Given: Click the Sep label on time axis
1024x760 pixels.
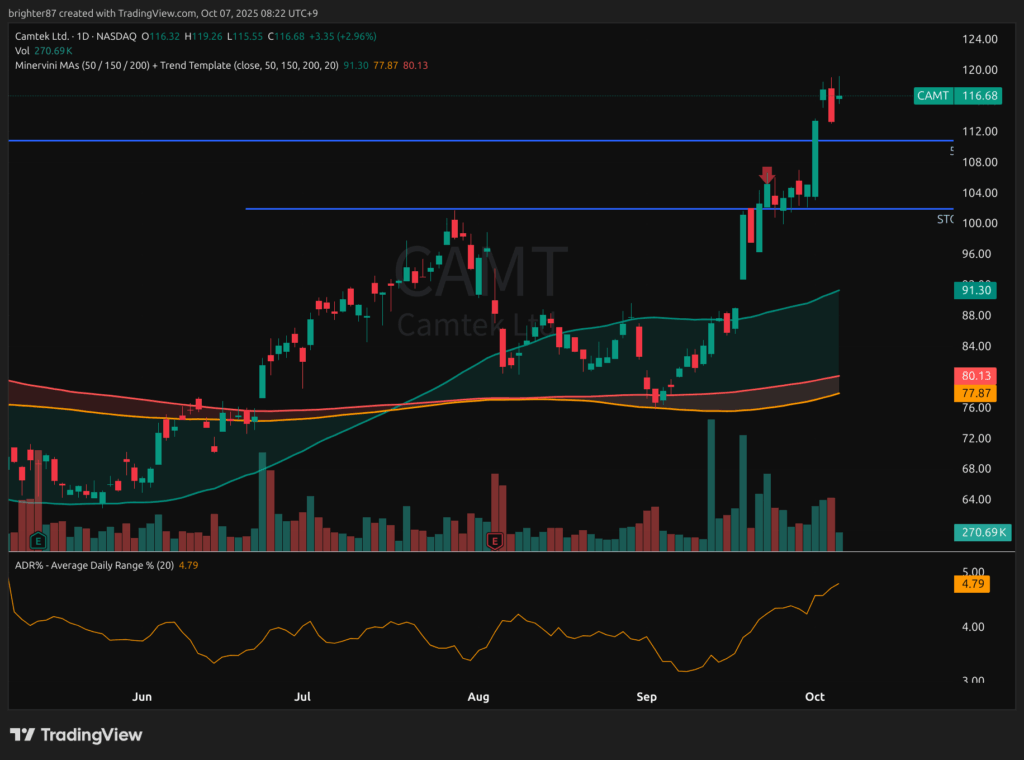Looking at the screenshot, I should tap(646, 696).
